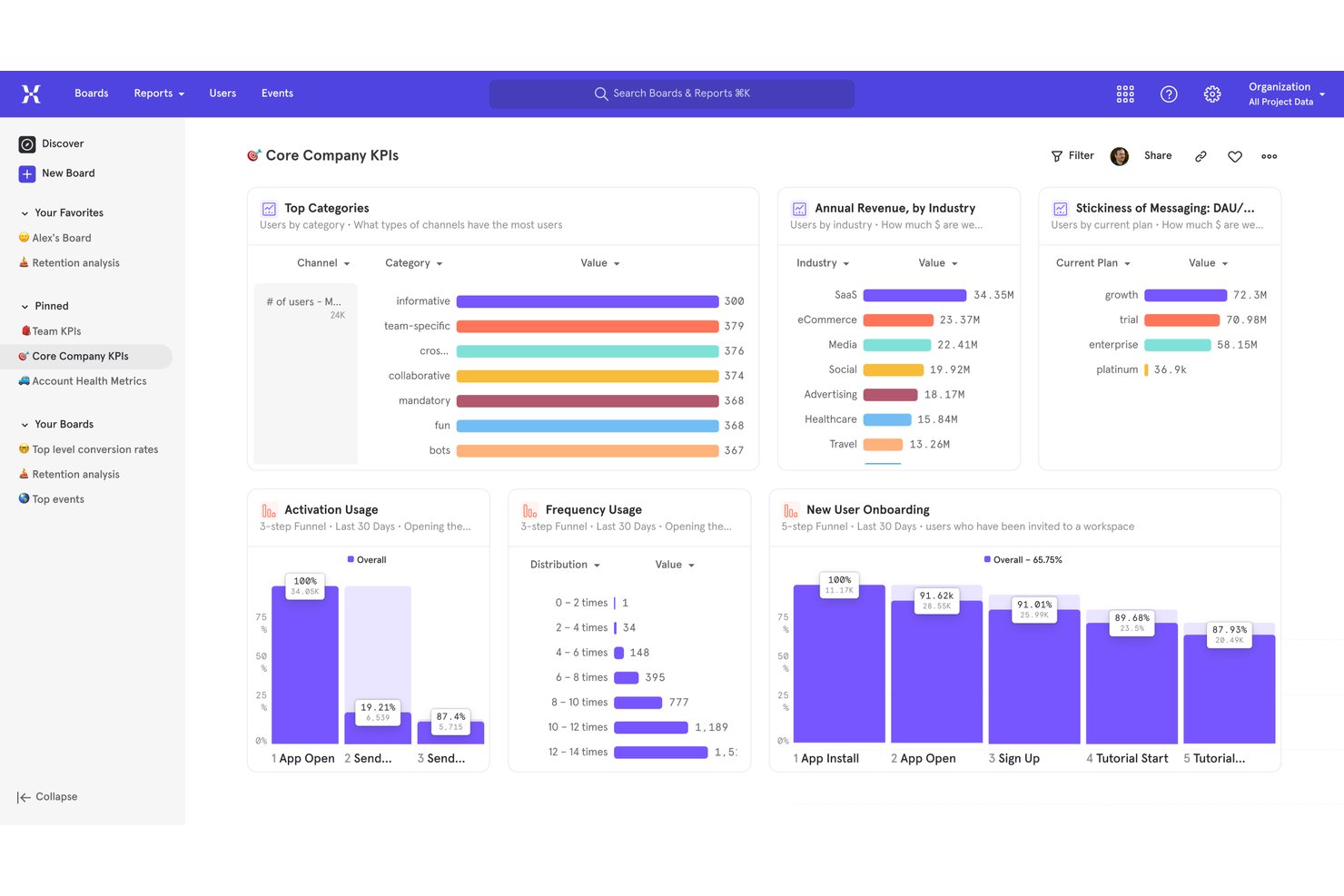
Task: Click the Filter button label
Action: coord(1081,156)
